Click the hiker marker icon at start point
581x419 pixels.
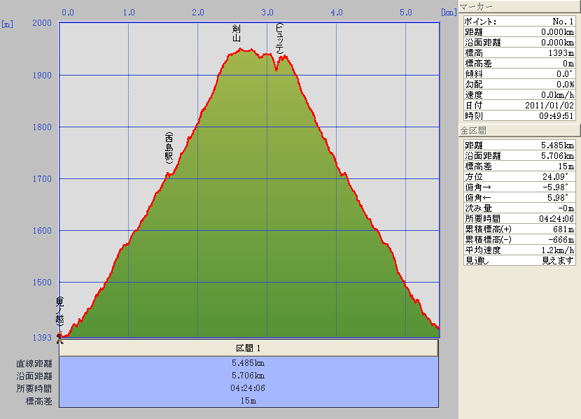59,337
